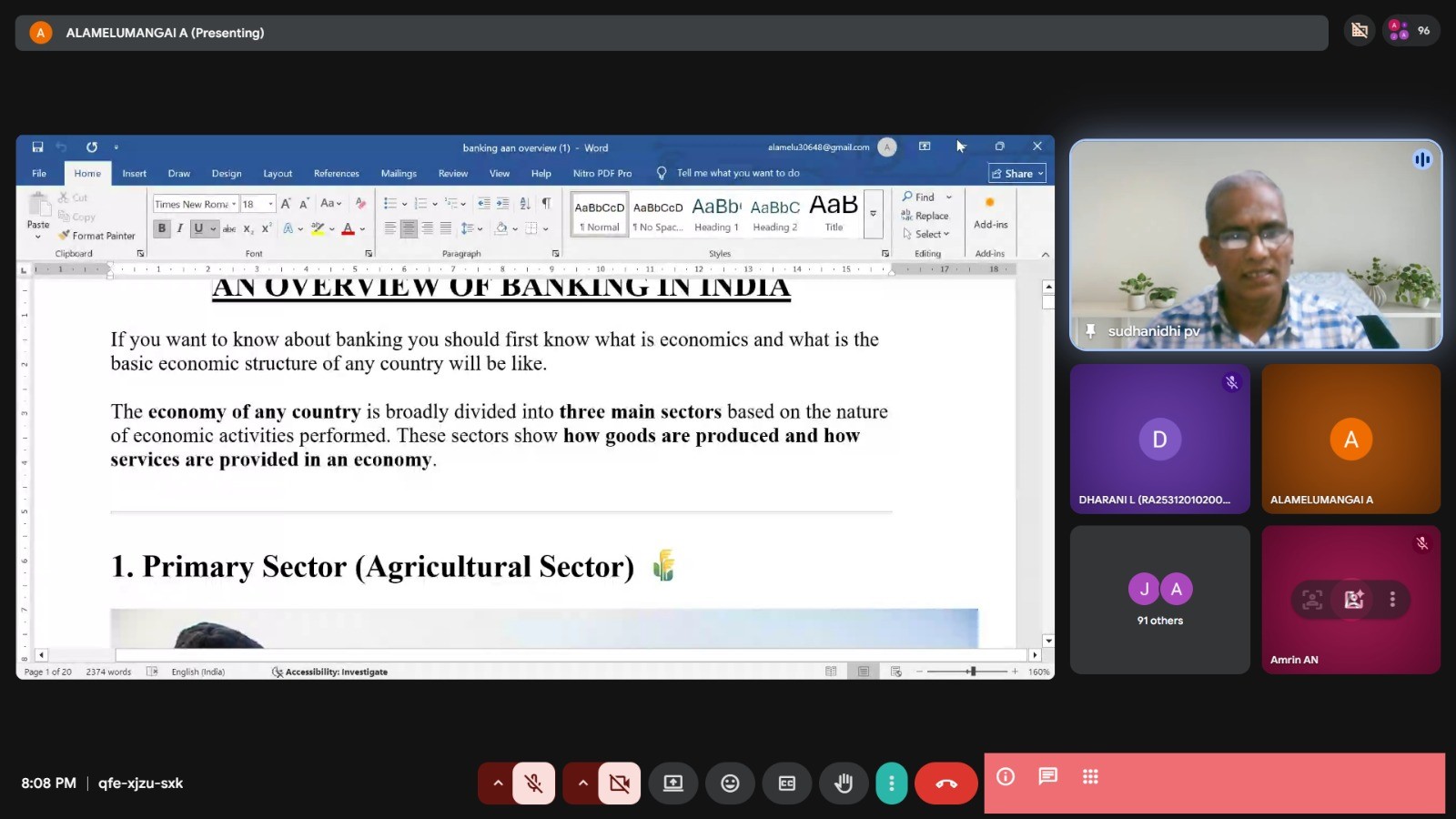Image resolution: width=1456 pixels, height=819 pixels.
Task: Click Decrease Indent icon
Action: point(483,204)
